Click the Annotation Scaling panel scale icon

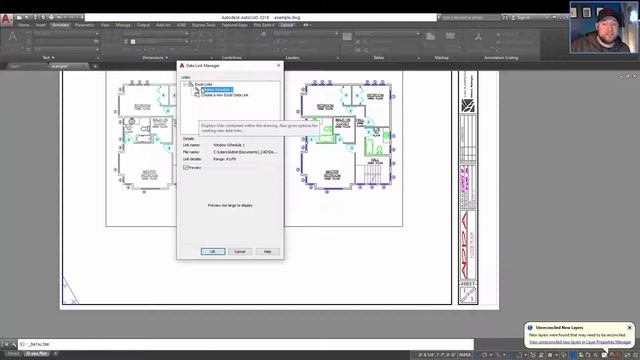478,37
